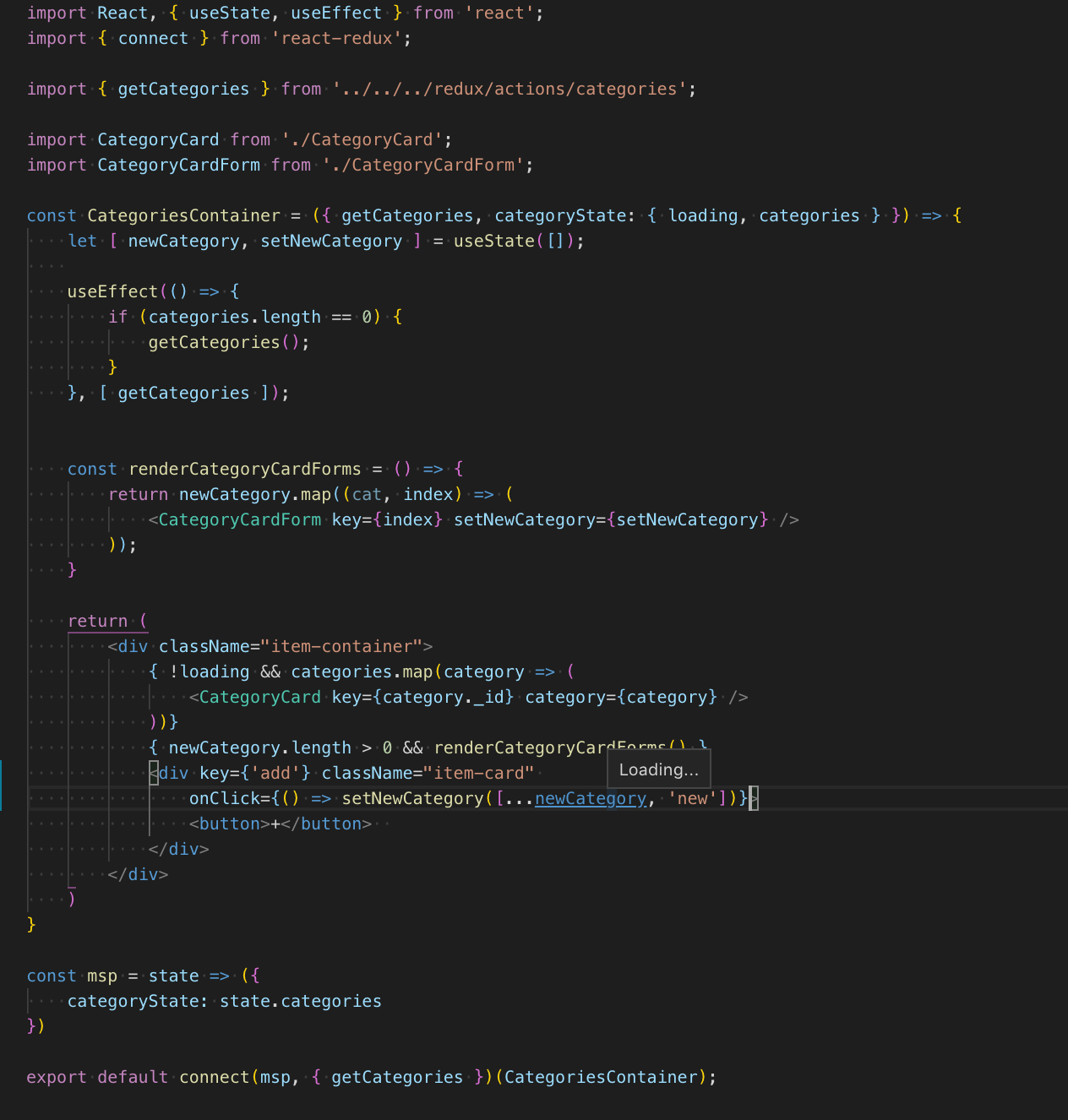Ctrl-click the underlined newCategory symbol link
Screen dimensions: 1068x1120
tap(591, 797)
